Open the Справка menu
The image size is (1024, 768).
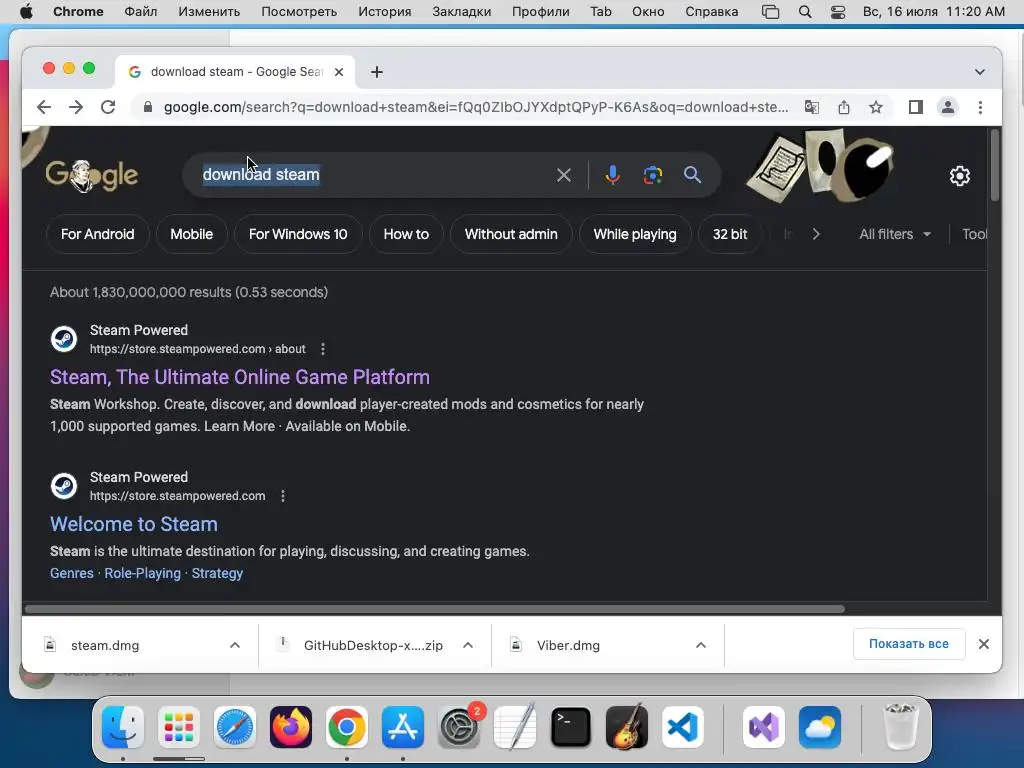712,12
